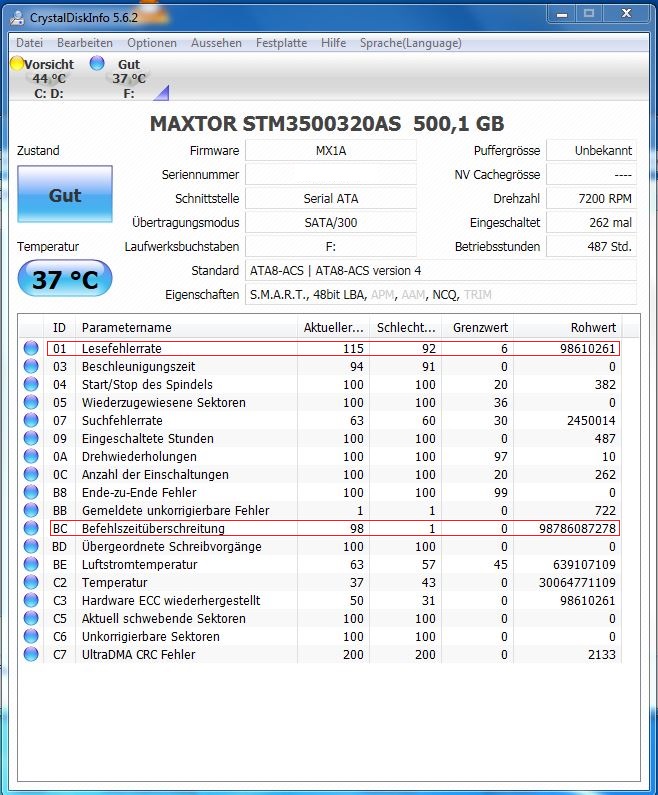
Task: Click status icon of Luftstromtemperatur row
Action: click(31, 564)
